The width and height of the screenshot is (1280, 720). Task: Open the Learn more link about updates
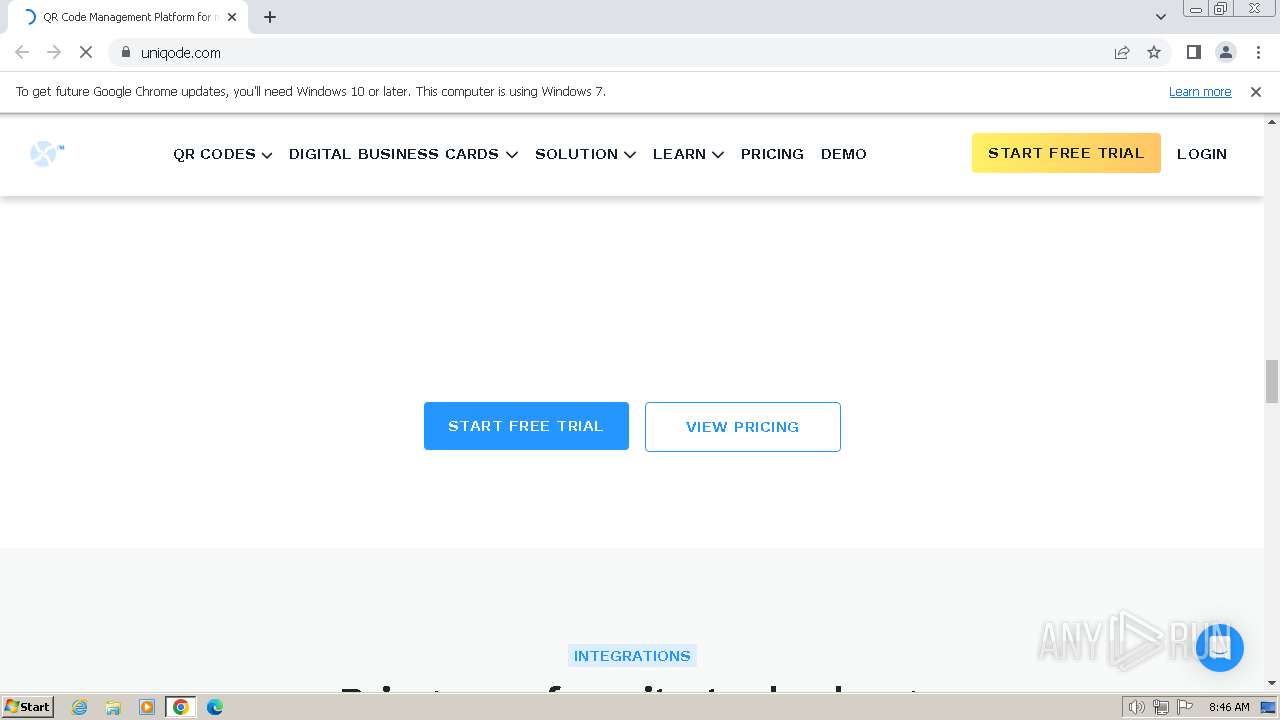tap(1200, 91)
